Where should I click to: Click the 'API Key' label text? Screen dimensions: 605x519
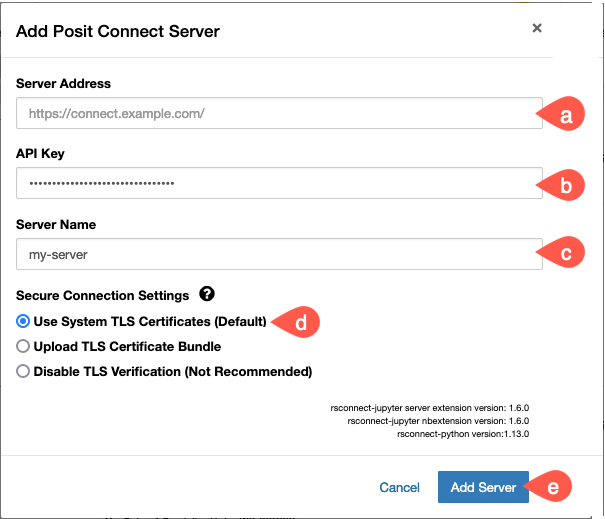[x=40, y=154]
